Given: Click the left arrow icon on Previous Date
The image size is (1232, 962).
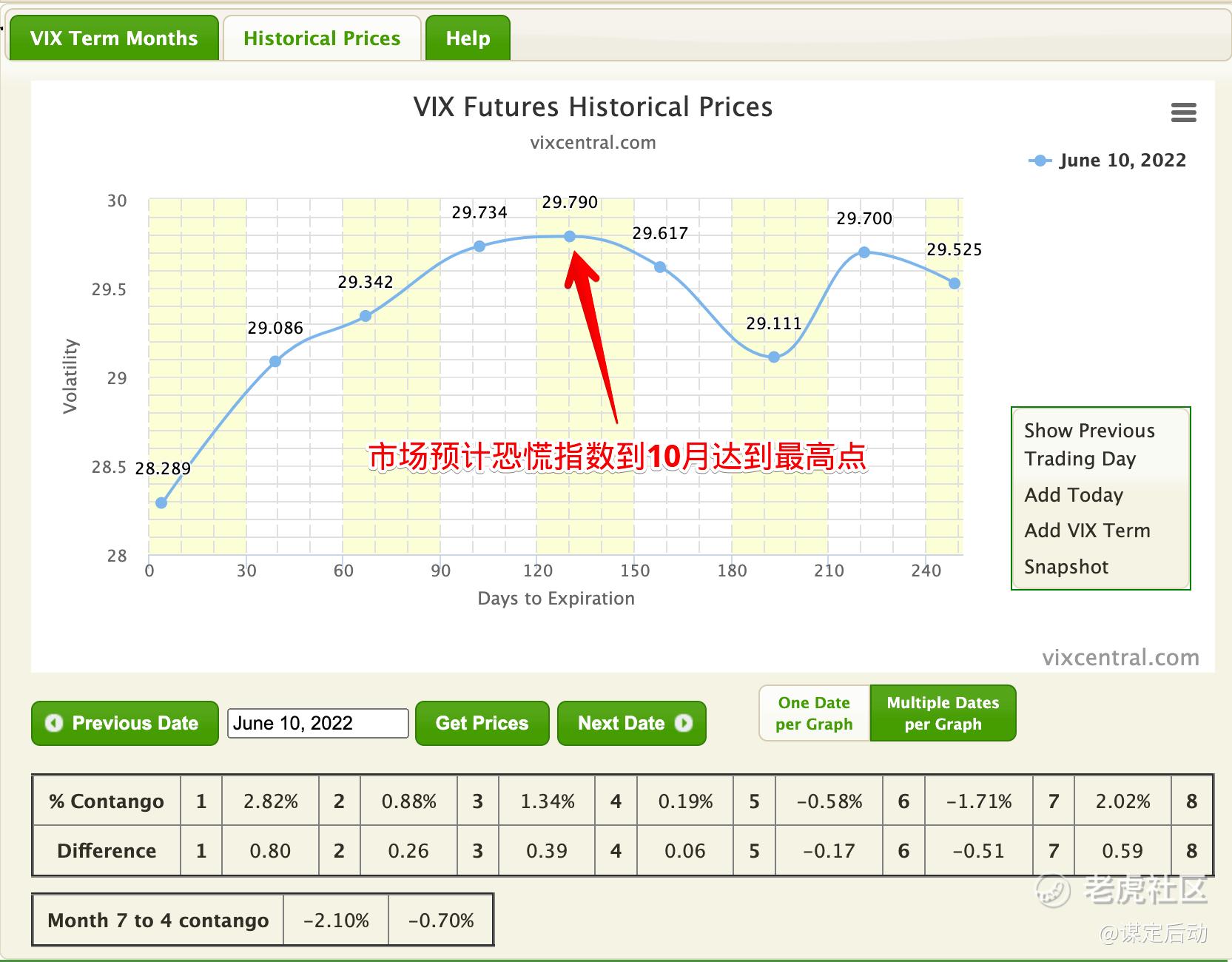Looking at the screenshot, I should (x=54, y=723).
